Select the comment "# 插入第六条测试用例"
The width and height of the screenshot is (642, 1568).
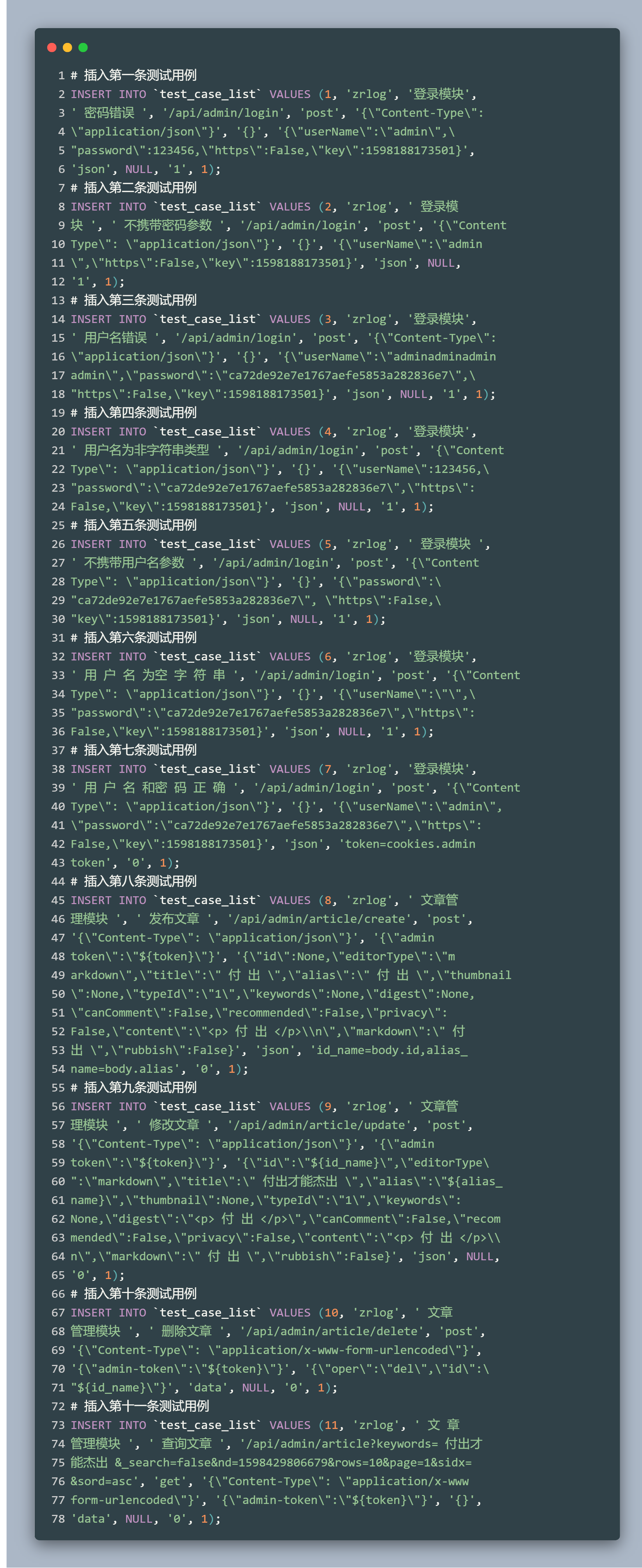(x=134, y=637)
